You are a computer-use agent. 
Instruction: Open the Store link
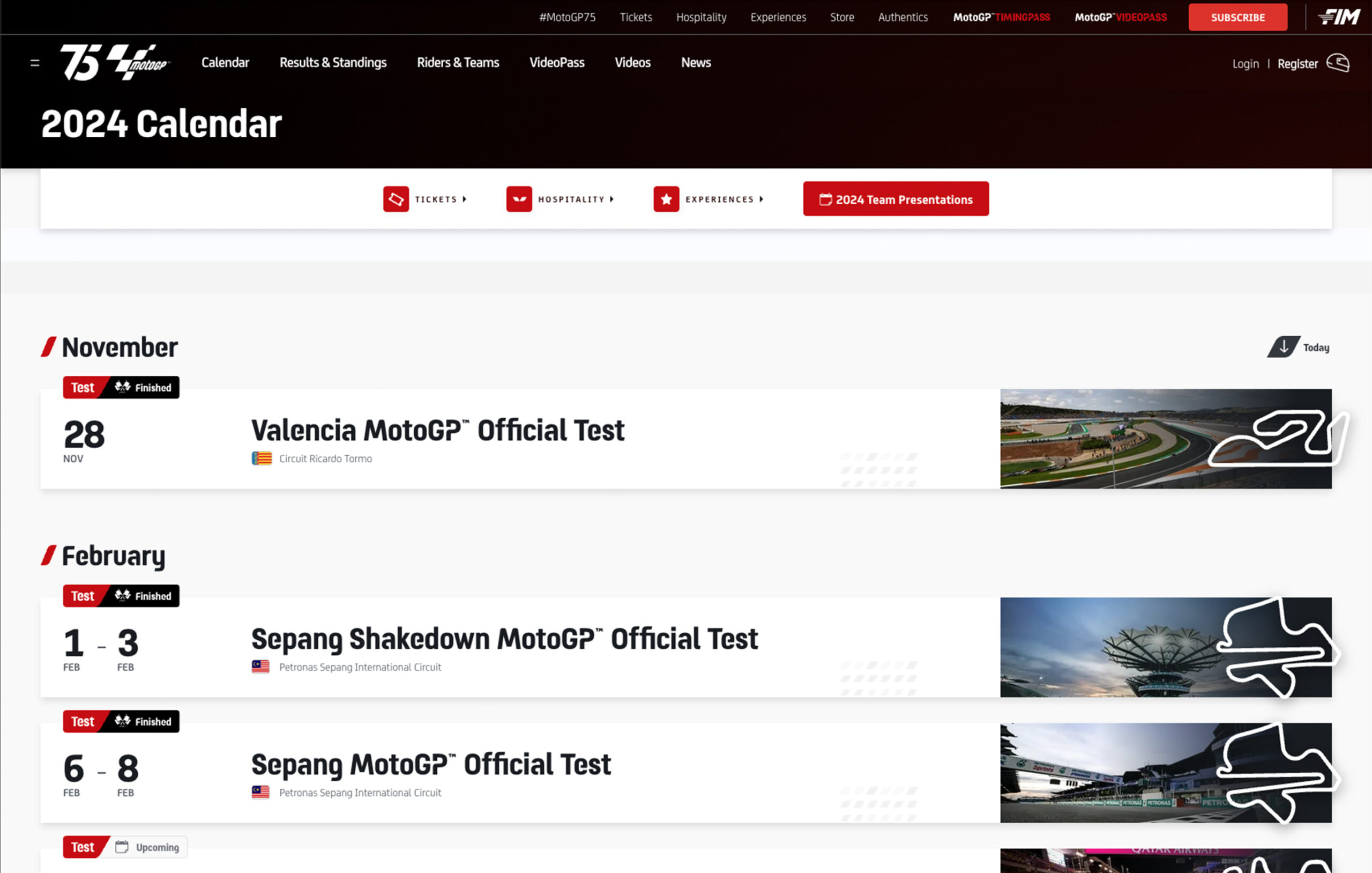tap(842, 17)
